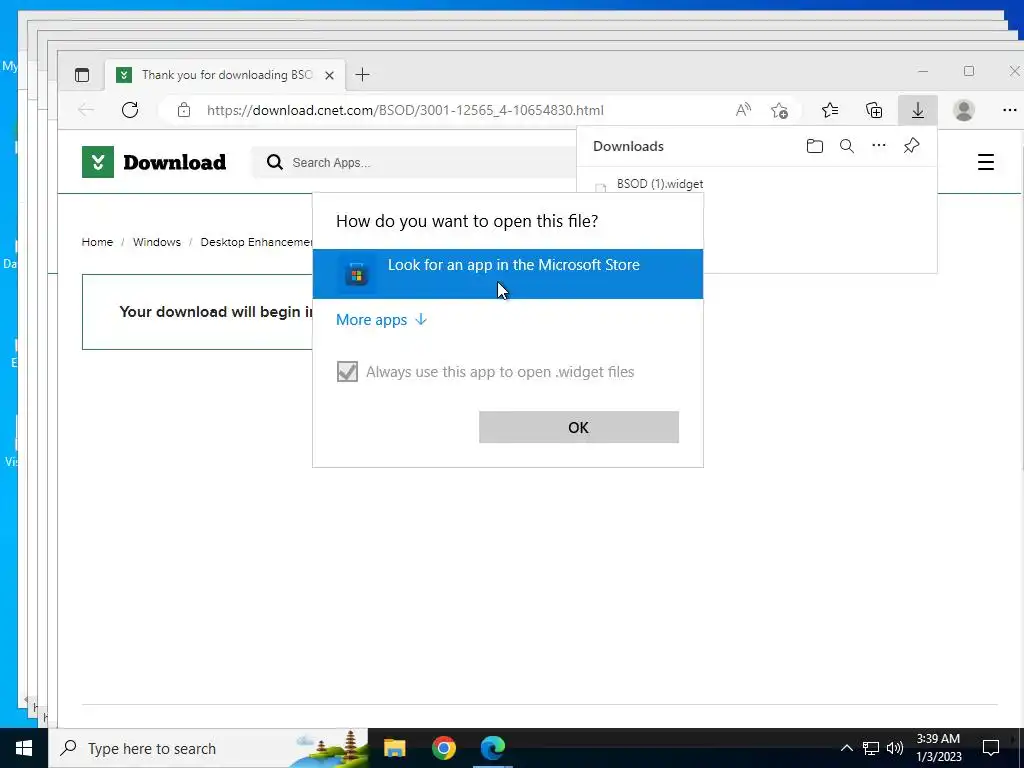1024x768 pixels.
Task: Open the Favorites list
Action: (830, 110)
